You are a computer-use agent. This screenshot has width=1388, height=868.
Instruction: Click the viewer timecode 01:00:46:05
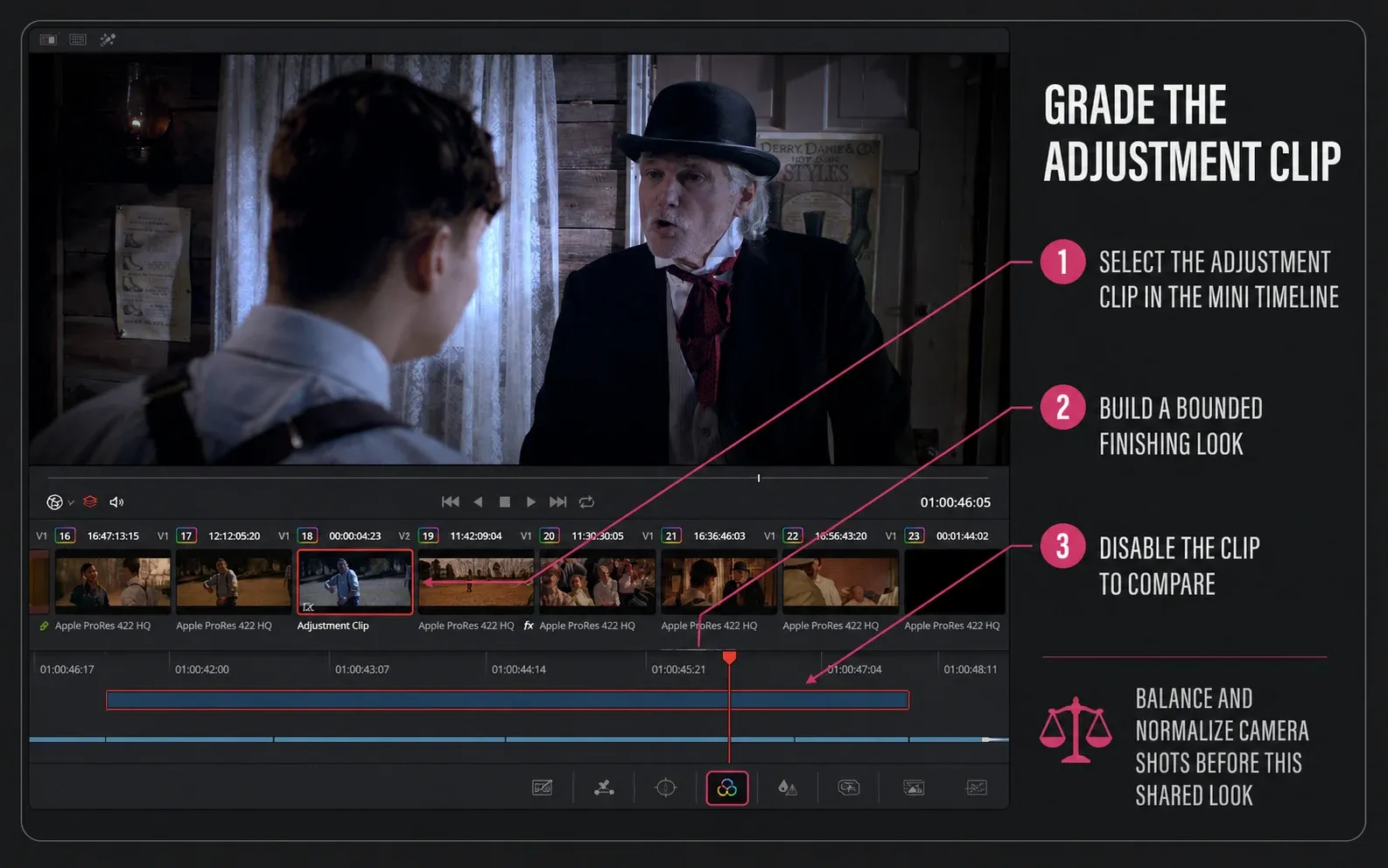click(x=955, y=502)
